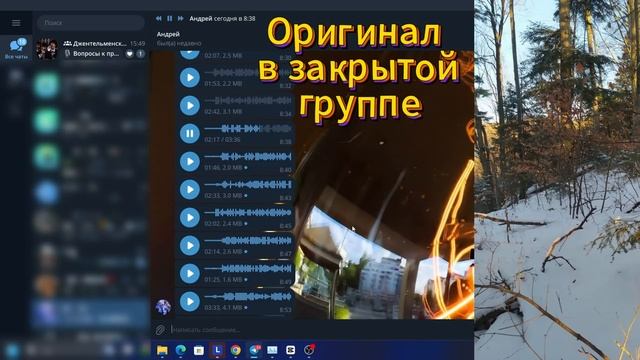The image size is (640, 360).
Task: Click the search field above the chat list
Action: pos(91,23)
